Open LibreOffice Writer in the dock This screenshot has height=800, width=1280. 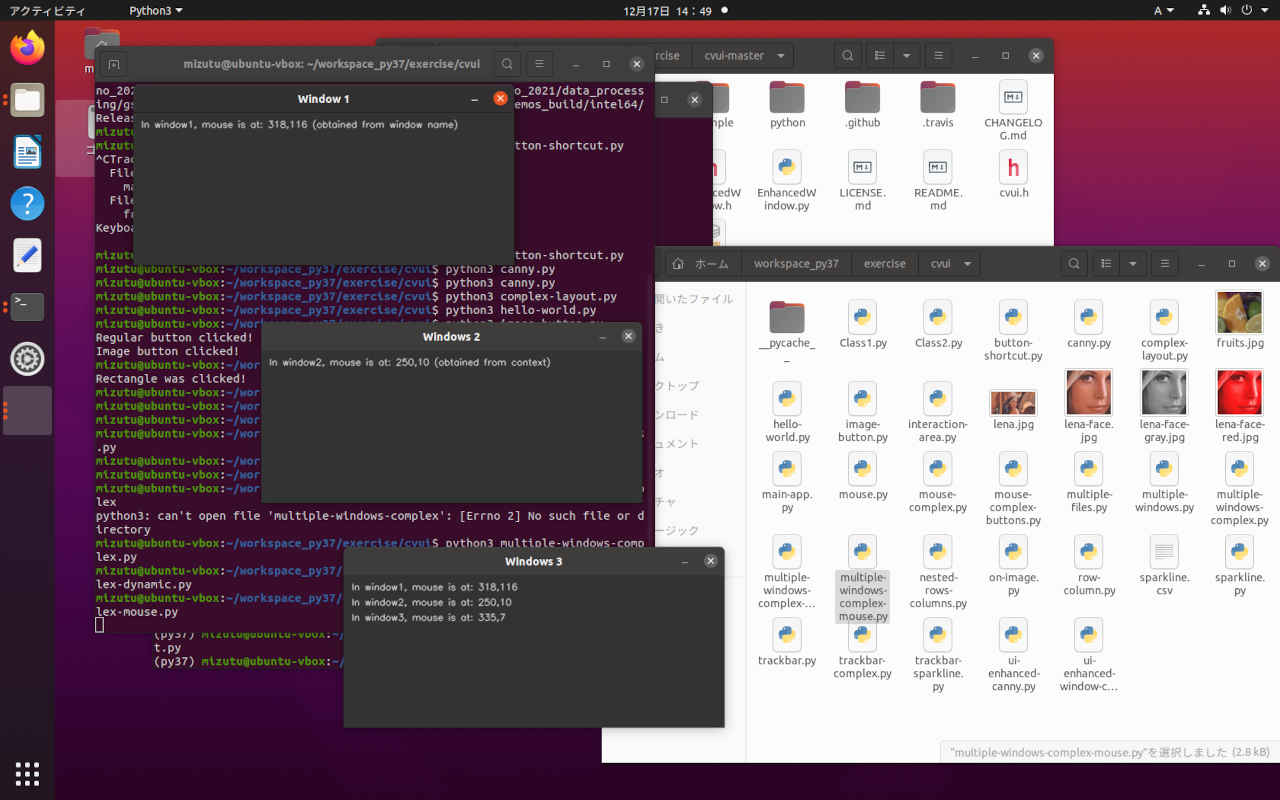click(x=27, y=152)
